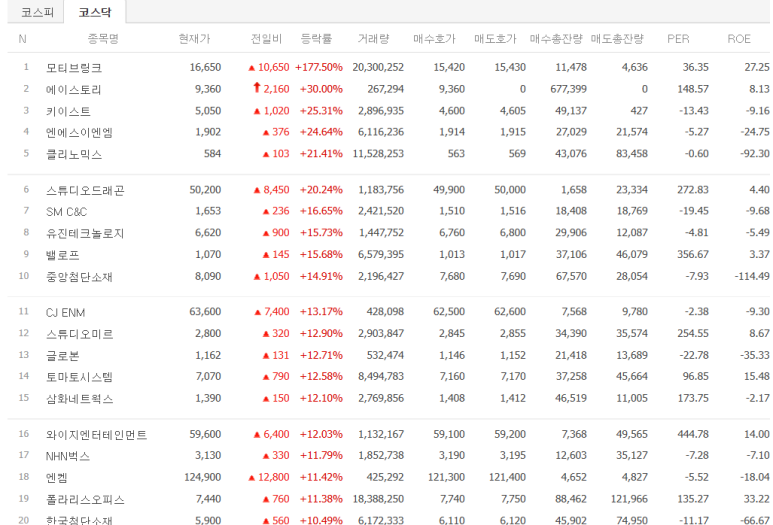Click the ROE column header

click(x=739, y=39)
